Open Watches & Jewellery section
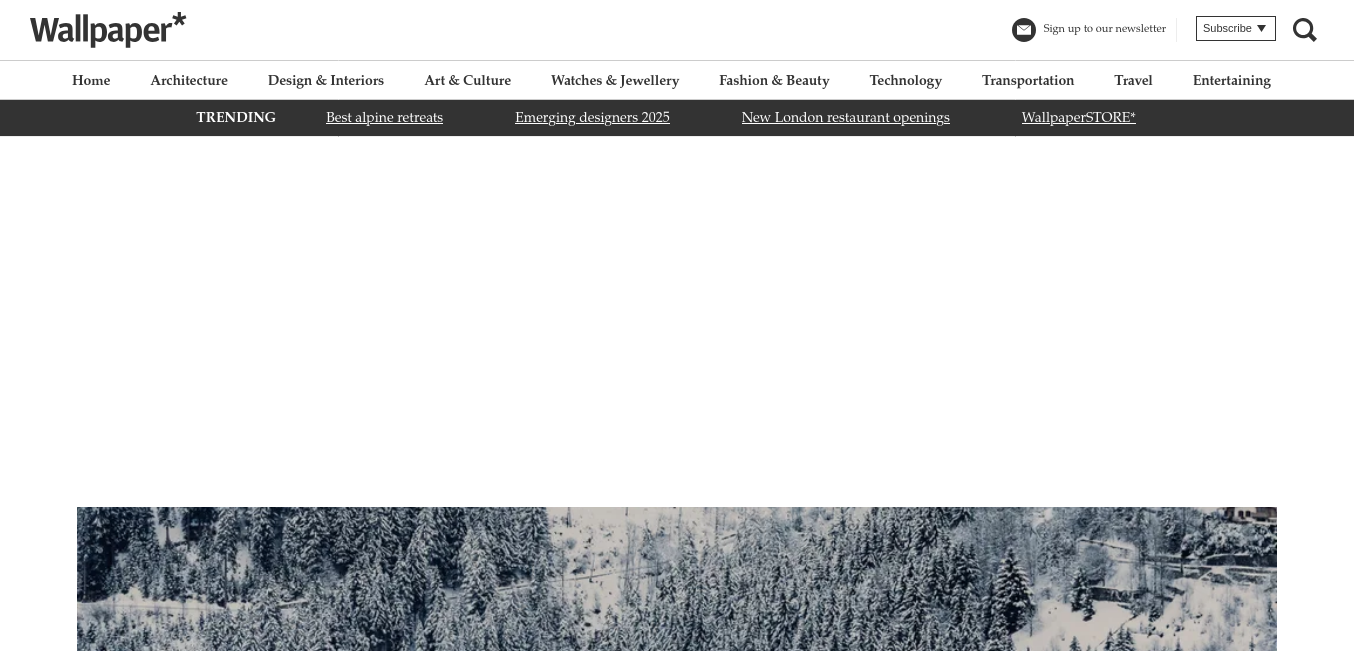The image size is (1366, 651). coord(615,80)
